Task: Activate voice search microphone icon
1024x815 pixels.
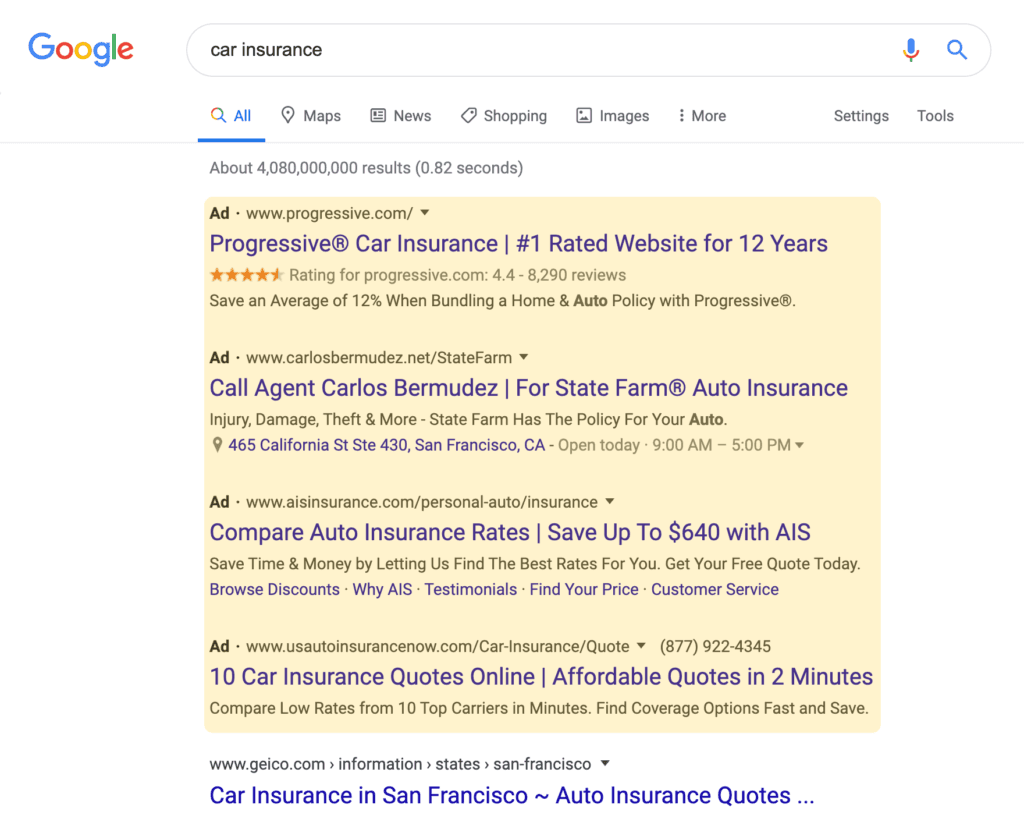Action: coord(911,50)
